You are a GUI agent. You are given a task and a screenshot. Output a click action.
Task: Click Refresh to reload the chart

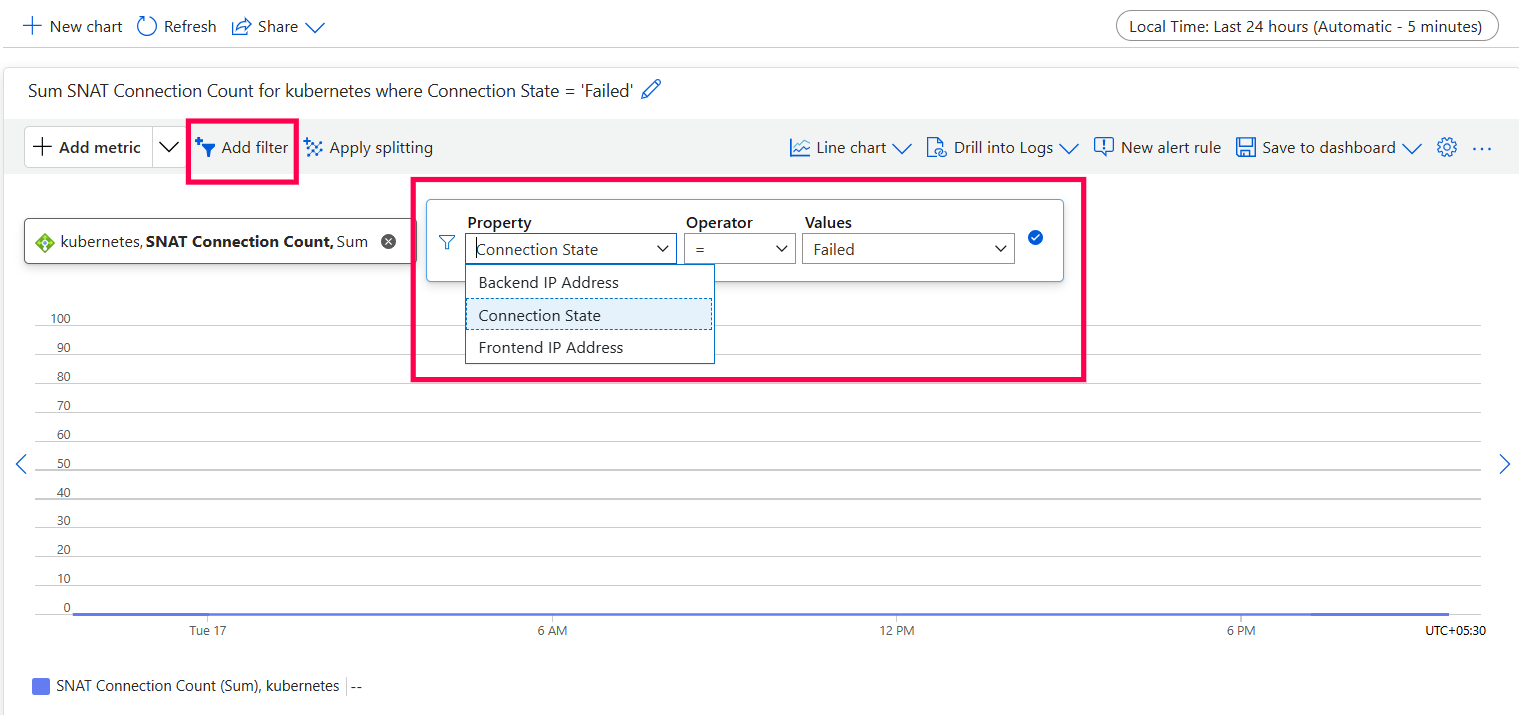click(177, 27)
